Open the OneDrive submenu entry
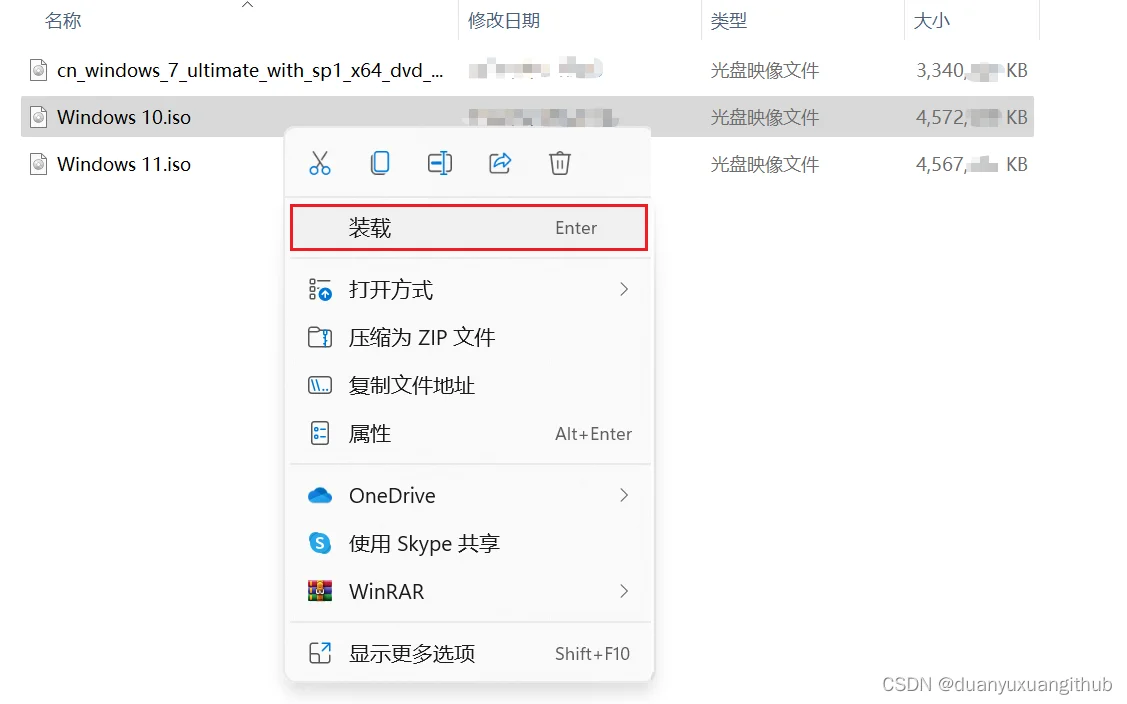1127x704 pixels. click(469, 495)
